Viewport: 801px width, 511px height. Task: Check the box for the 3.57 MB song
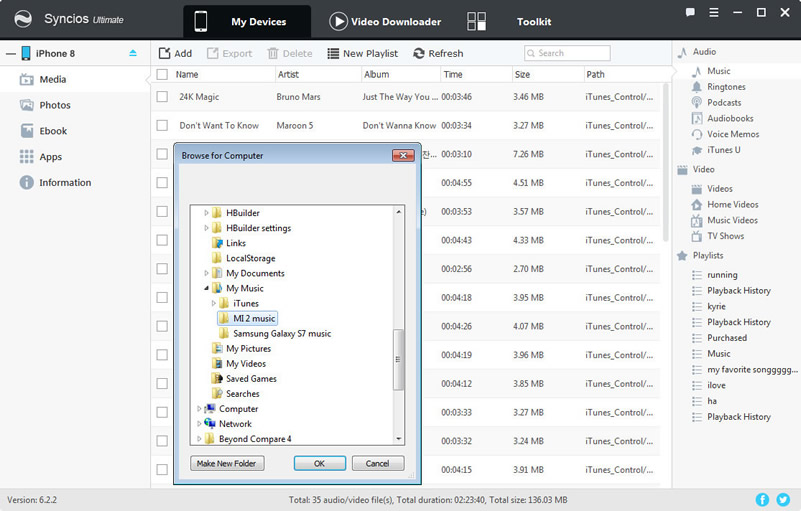pyautogui.click(x=162, y=211)
